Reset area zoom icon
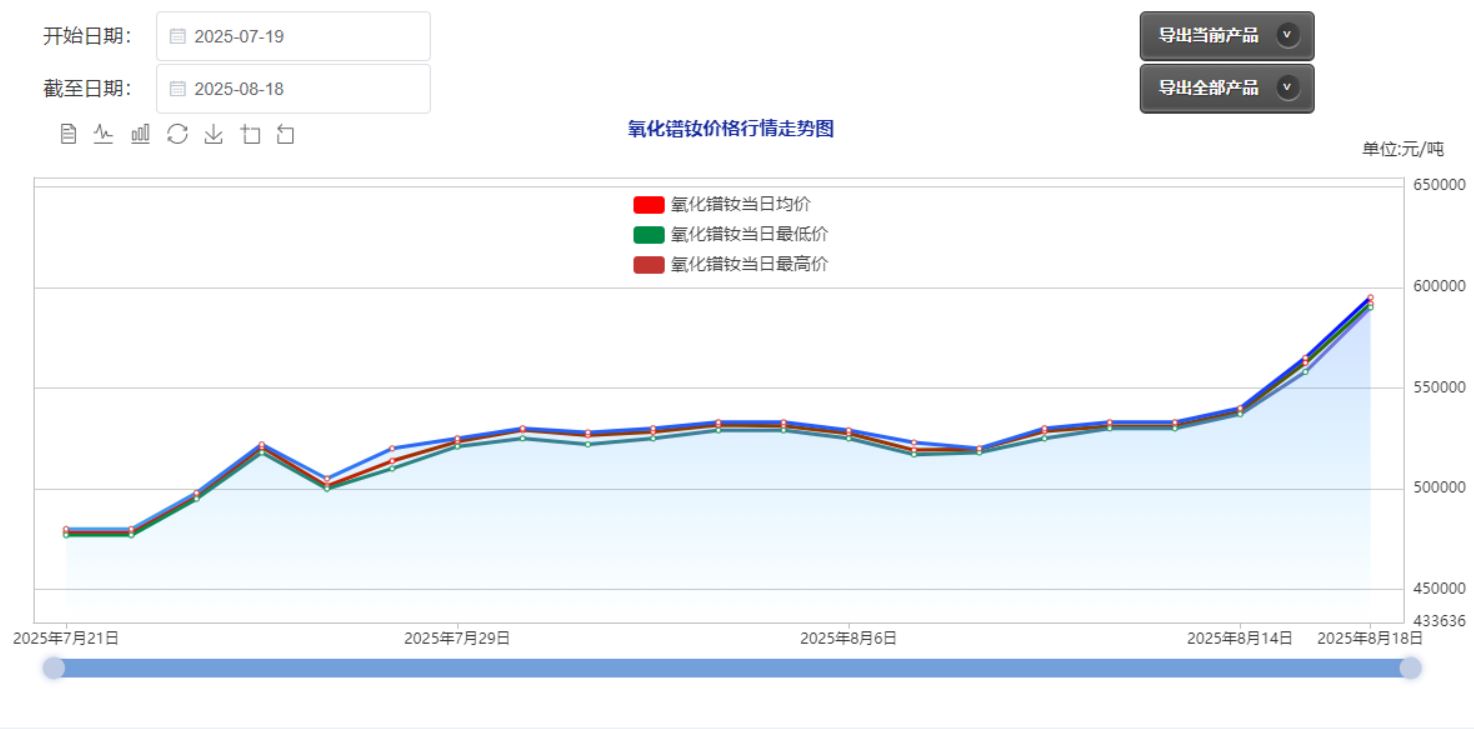The image size is (1474, 729). click(x=285, y=134)
